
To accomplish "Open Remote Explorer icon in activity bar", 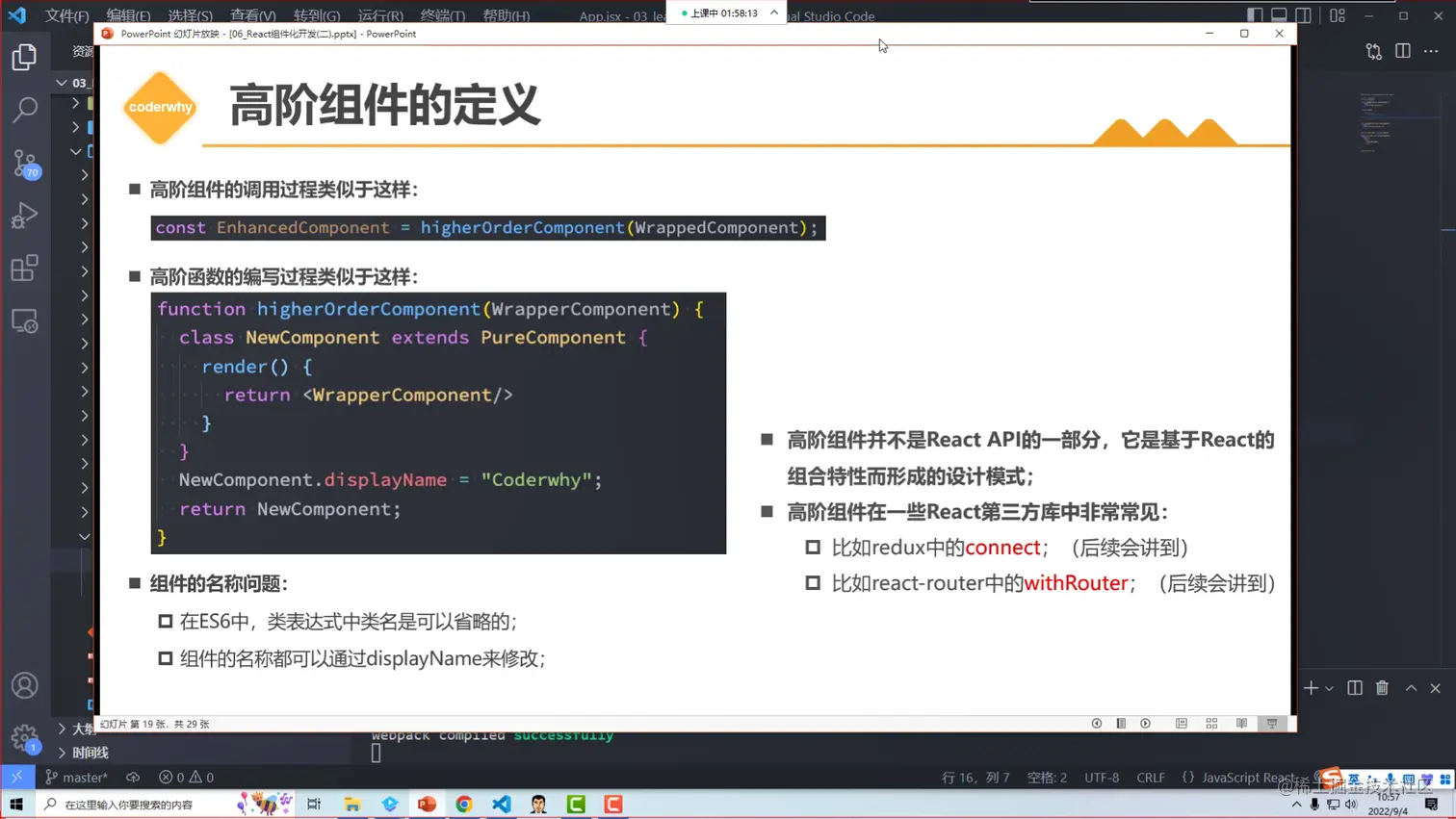I will 25,320.
